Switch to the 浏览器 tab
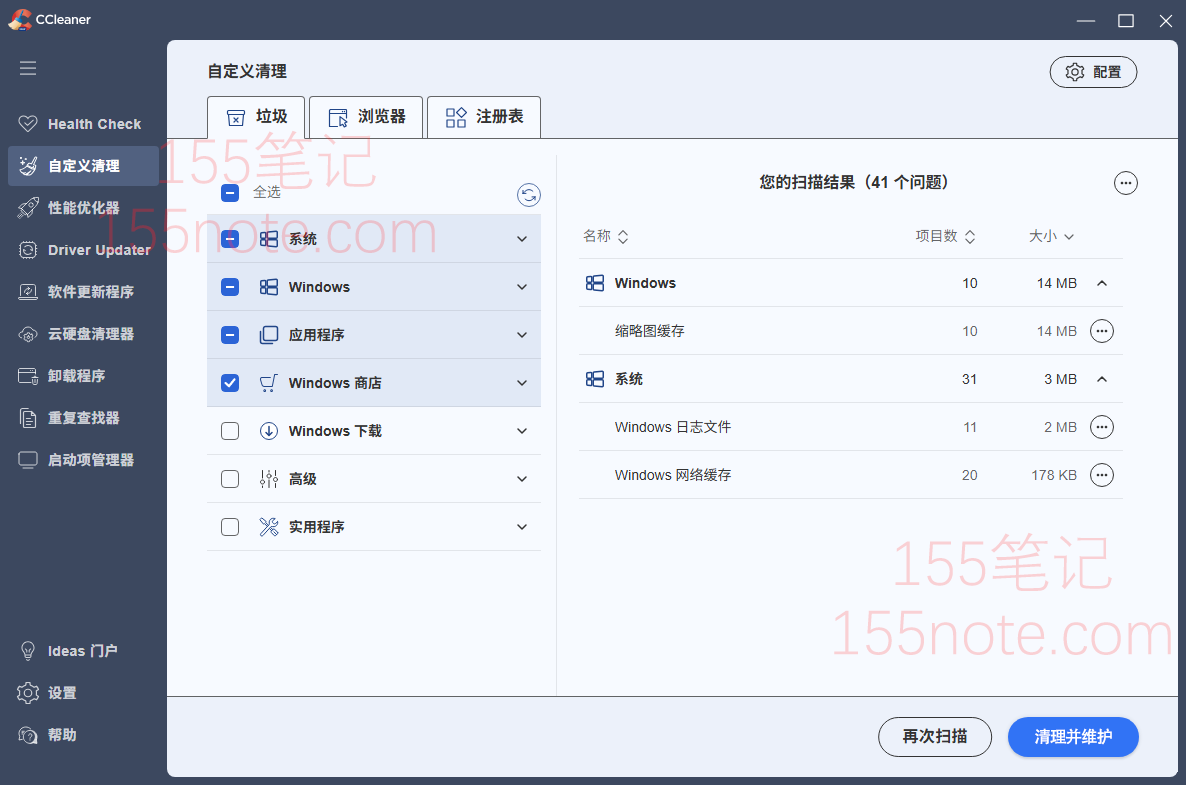 (x=367, y=117)
